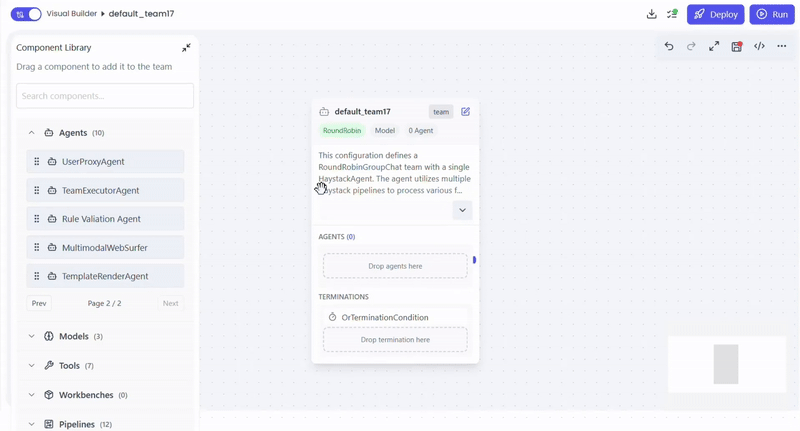
Task: Select the MultimodalWebSurfer component
Action: 105,248
